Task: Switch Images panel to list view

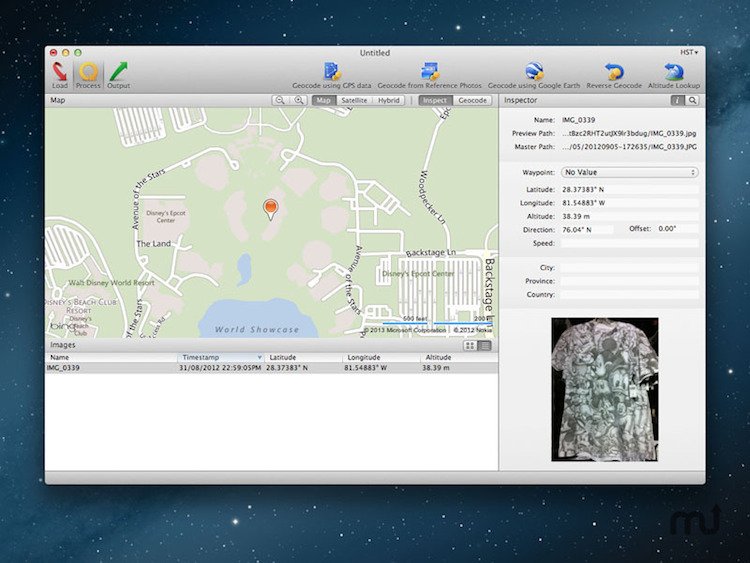Action: [485, 345]
